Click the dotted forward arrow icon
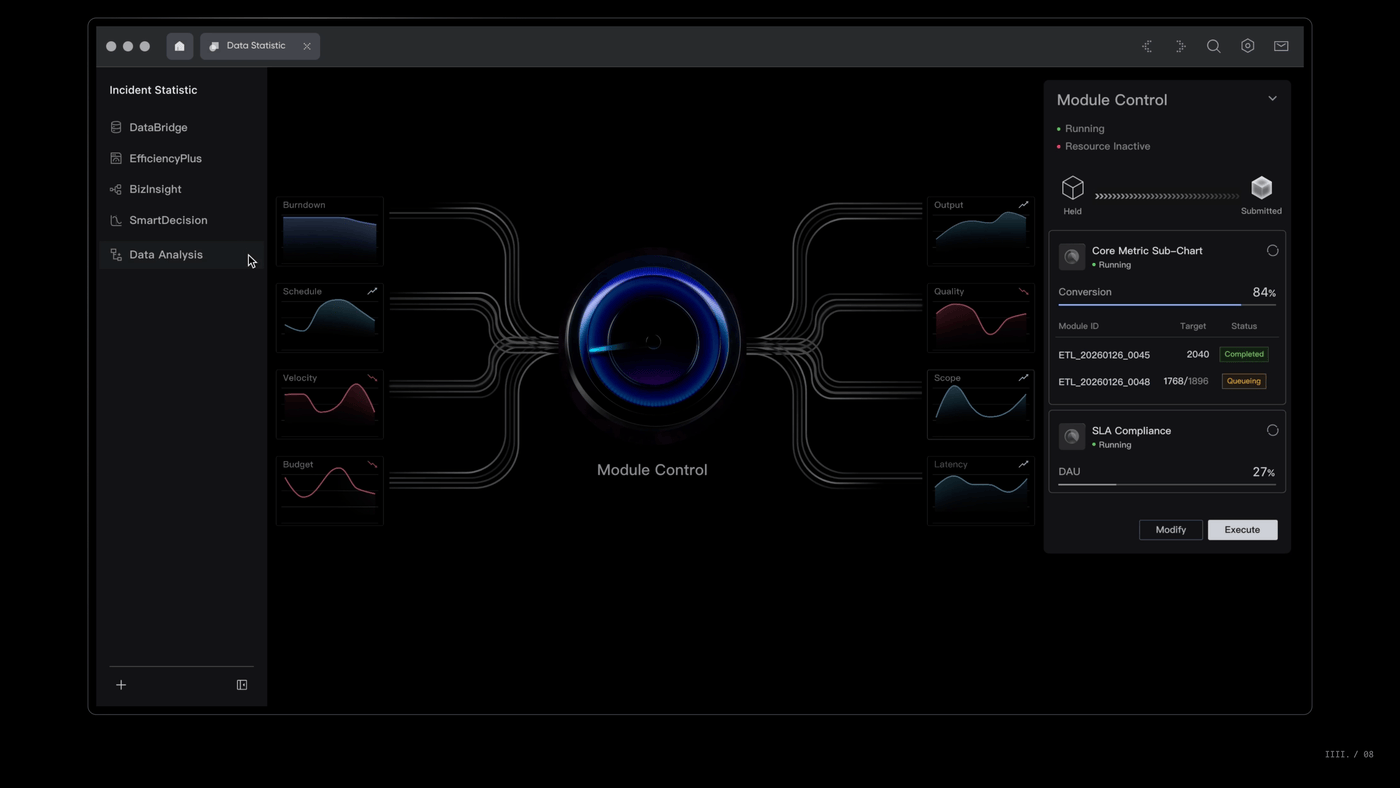Viewport: 1400px width, 788px height. [x=1181, y=46]
